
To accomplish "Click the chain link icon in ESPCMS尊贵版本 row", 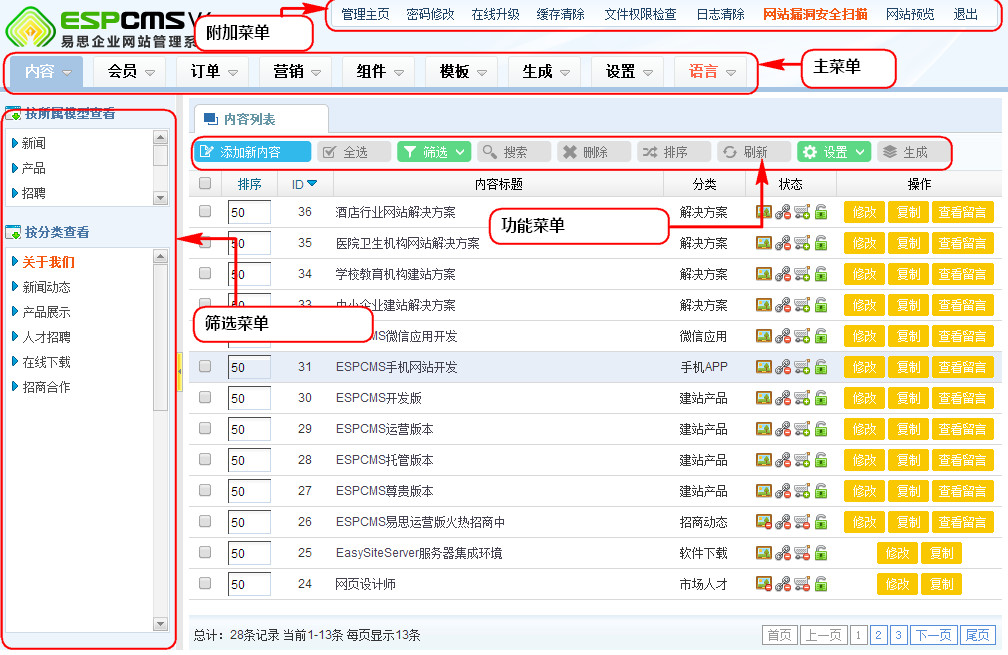I will pos(783,490).
